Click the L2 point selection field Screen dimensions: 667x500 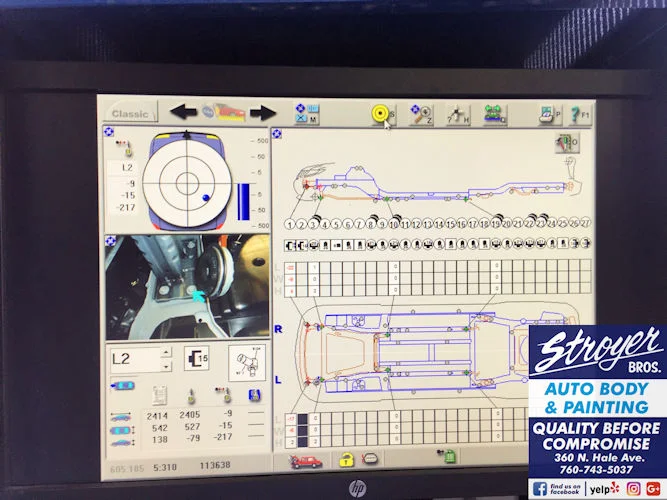(x=136, y=359)
